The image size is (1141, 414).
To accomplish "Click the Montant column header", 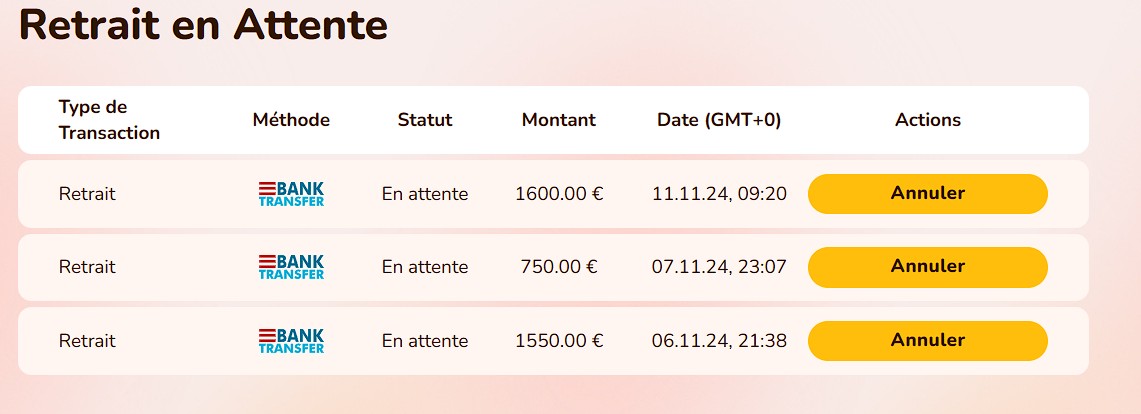I will pyautogui.click(x=558, y=120).
